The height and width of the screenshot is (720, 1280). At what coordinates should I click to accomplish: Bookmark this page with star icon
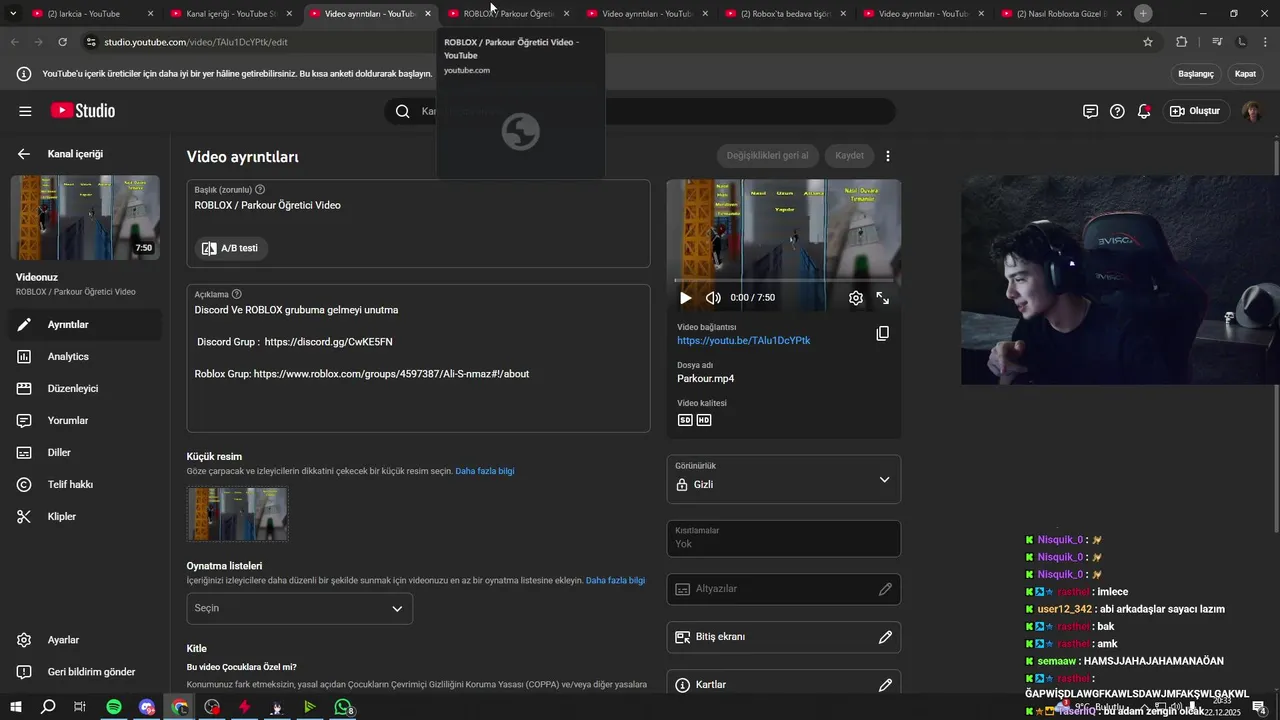[1148, 42]
